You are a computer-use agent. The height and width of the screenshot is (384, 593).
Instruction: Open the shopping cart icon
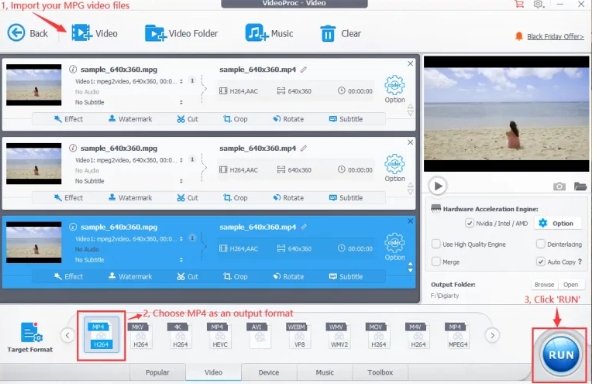point(519,4)
